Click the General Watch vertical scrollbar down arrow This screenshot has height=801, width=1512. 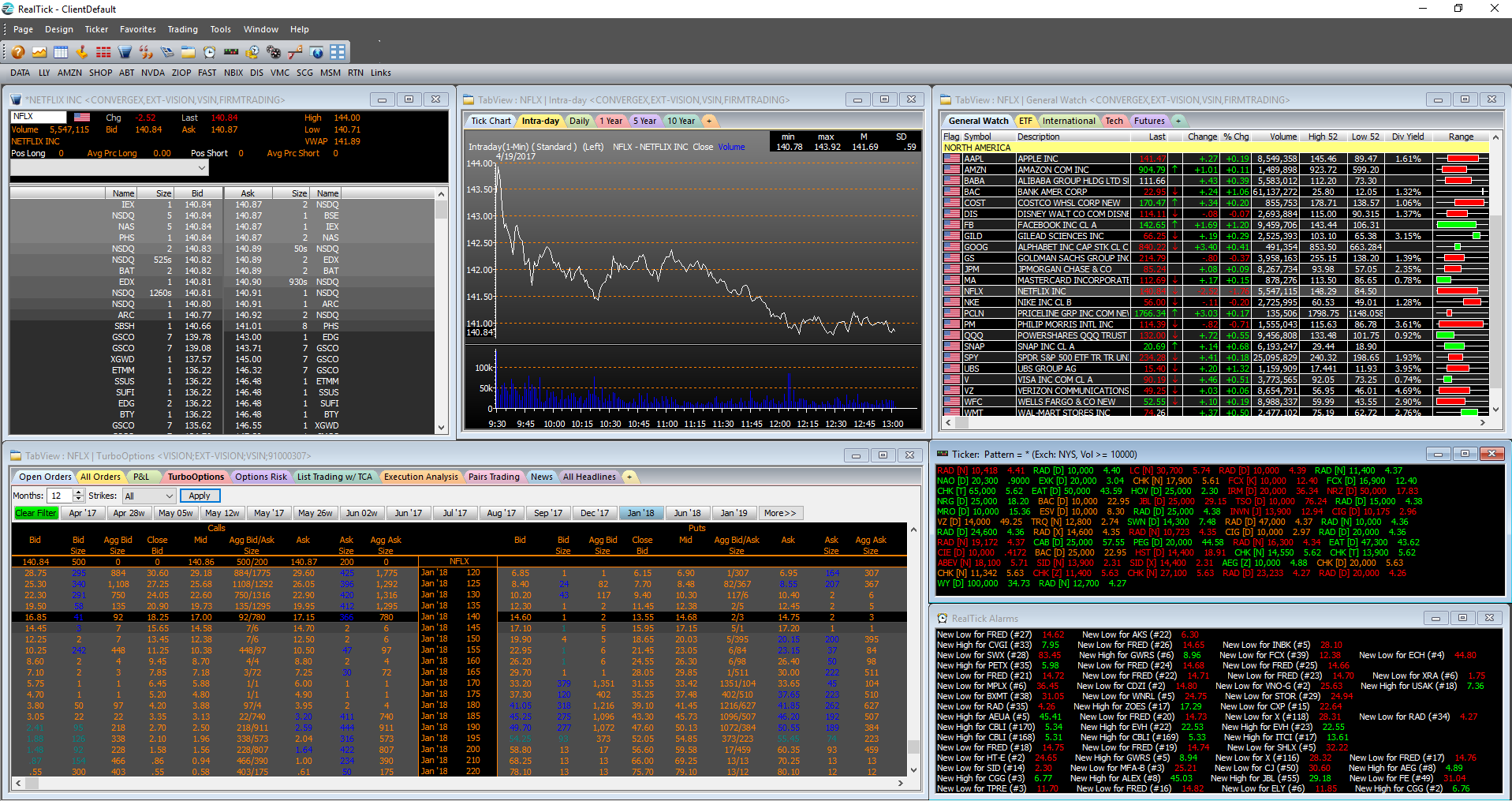[1495, 410]
